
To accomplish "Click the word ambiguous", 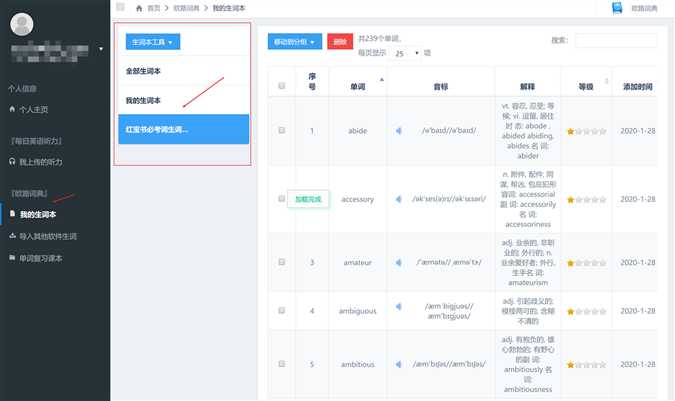I will (x=358, y=311).
